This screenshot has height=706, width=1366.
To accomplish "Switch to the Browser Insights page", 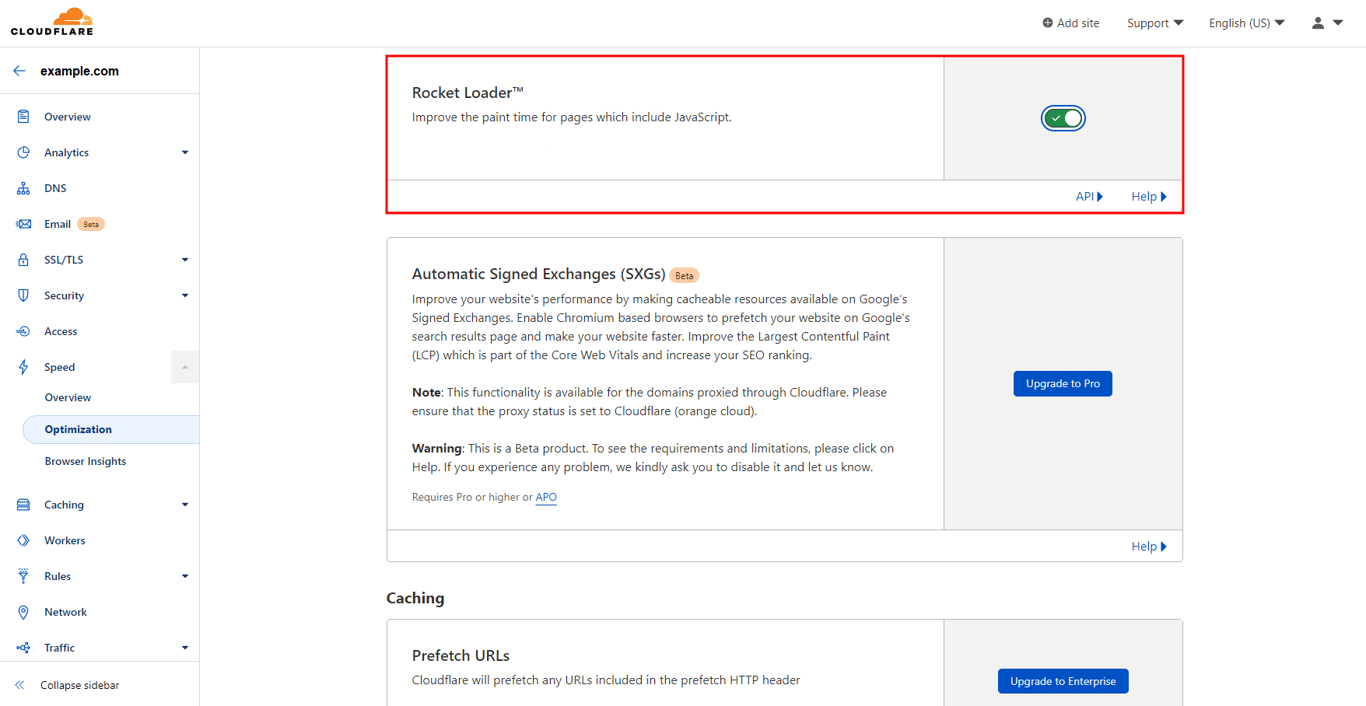I will [85, 461].
